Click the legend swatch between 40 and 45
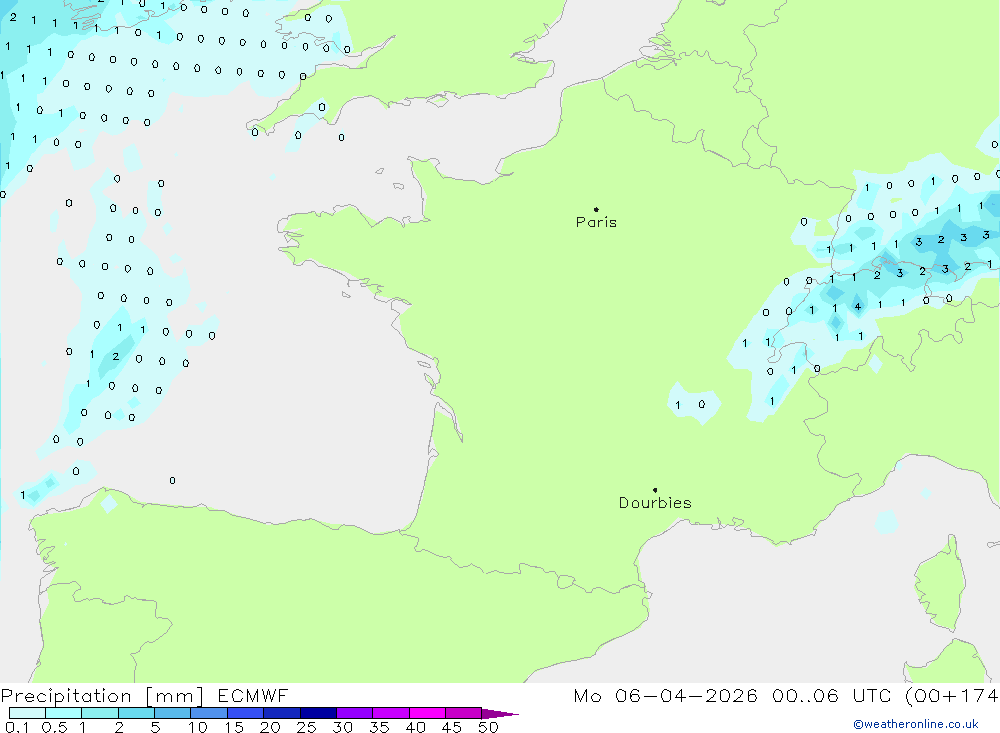 [427, 713]
